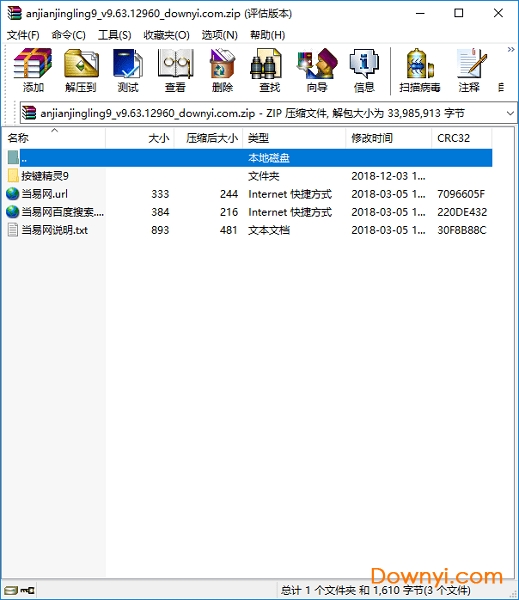The image size is (519, 600).
Task: Click compressed size 216
Action: coord(229,212)
